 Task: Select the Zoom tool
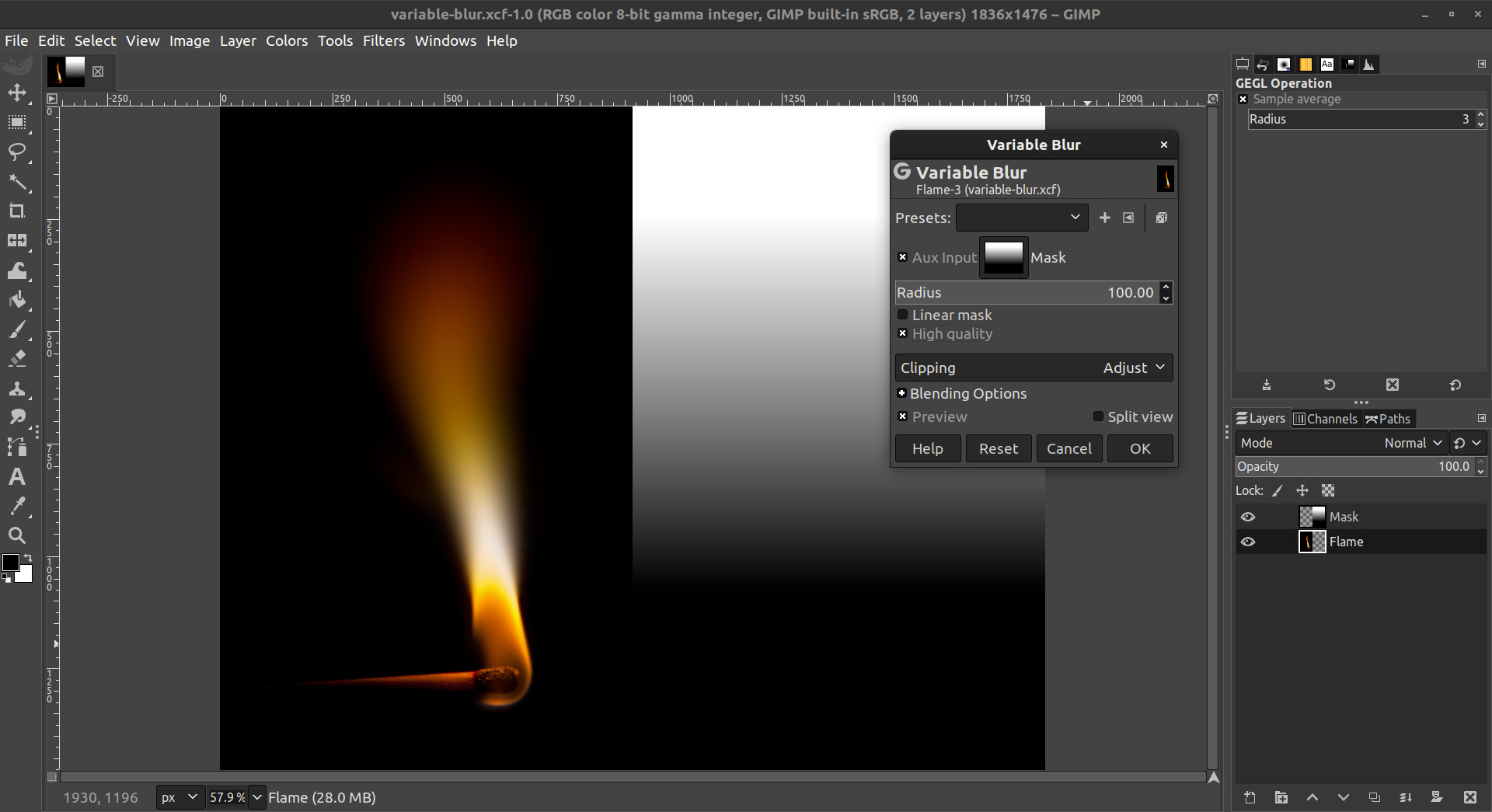[x=17, y=535]
